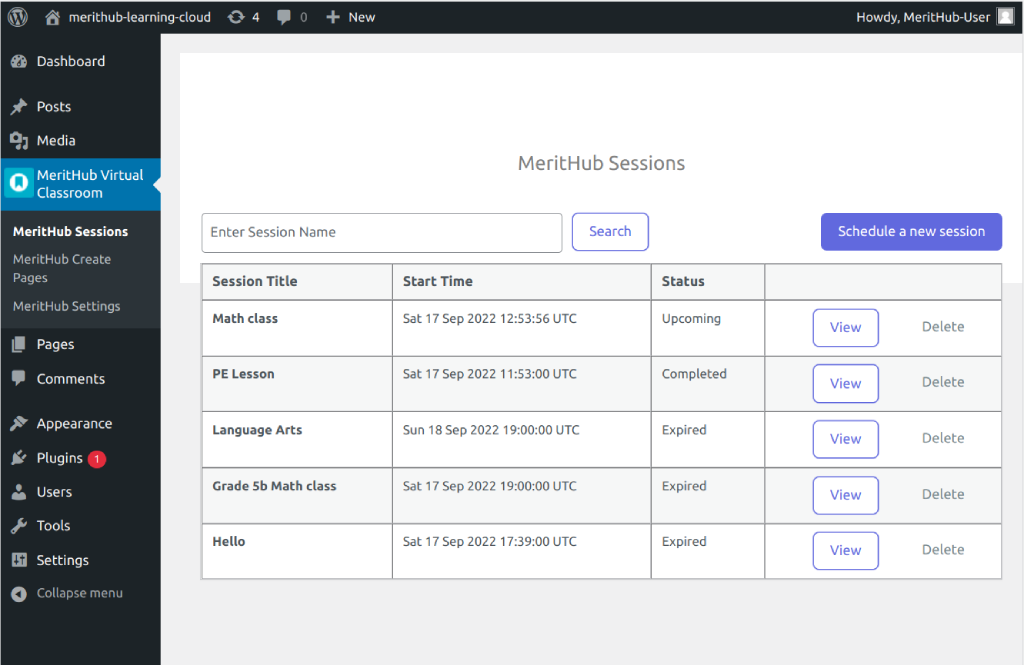The image size is (1024, 665).
Task: View the Grade 5b Math class session
Action: coord(845,495)
